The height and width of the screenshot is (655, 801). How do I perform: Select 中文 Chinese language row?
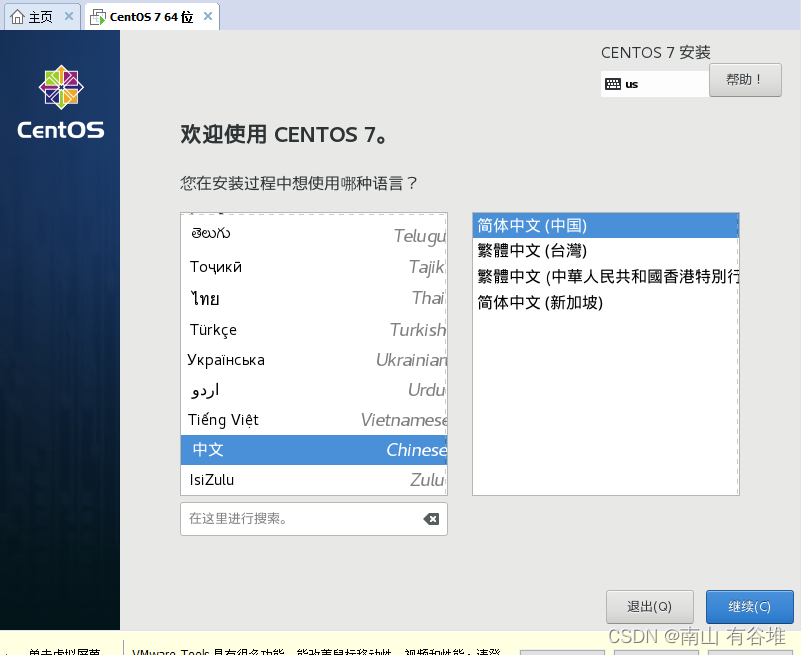(314, 450)
